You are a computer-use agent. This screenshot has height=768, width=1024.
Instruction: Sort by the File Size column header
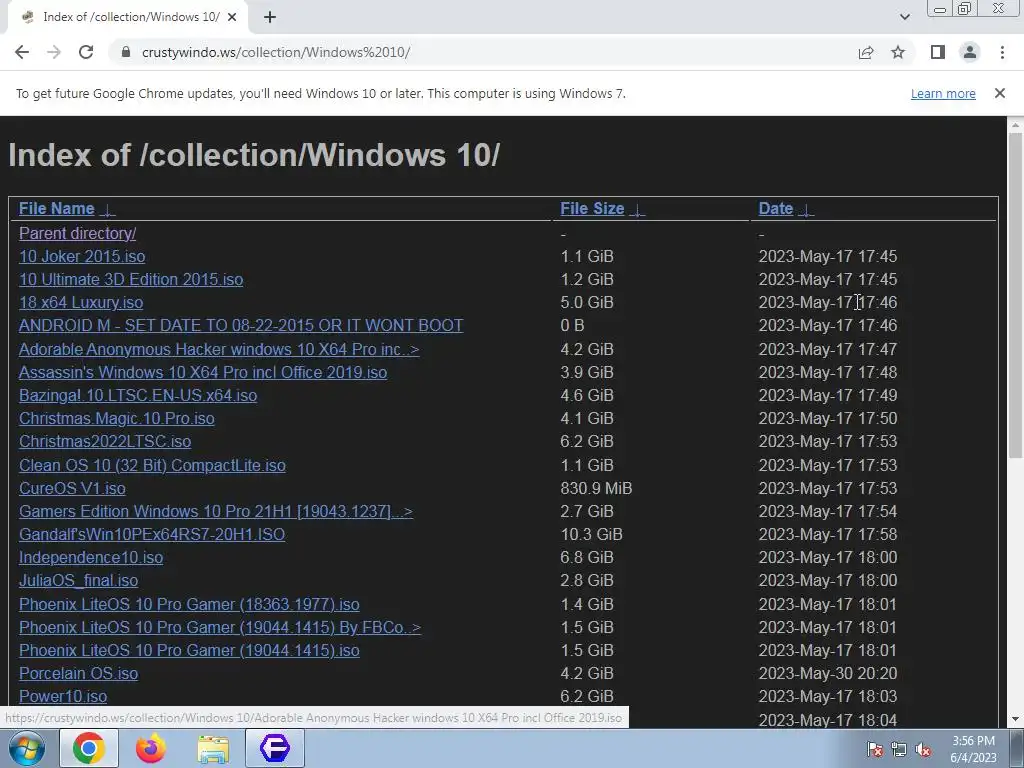point(592,208)
